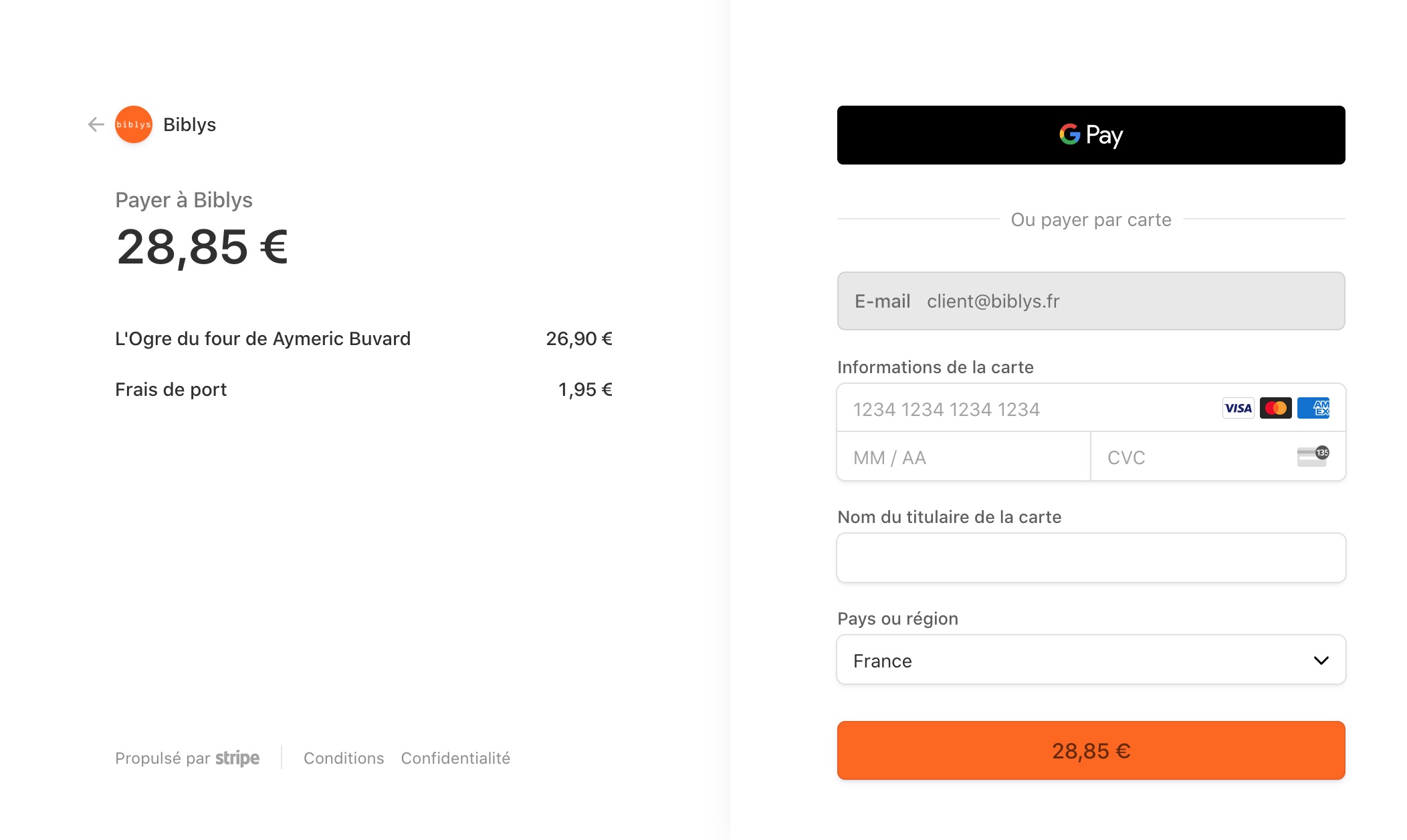Click the Visa card icon
Viewport: 1407px width, 840px height.
1238,408
